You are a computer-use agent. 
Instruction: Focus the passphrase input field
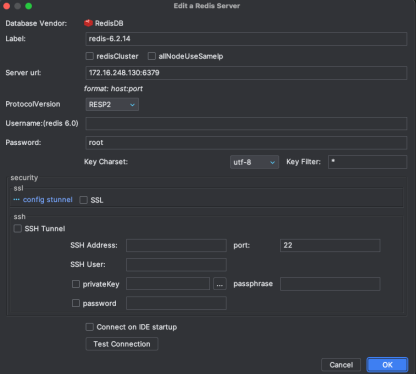tap(330, 284)
